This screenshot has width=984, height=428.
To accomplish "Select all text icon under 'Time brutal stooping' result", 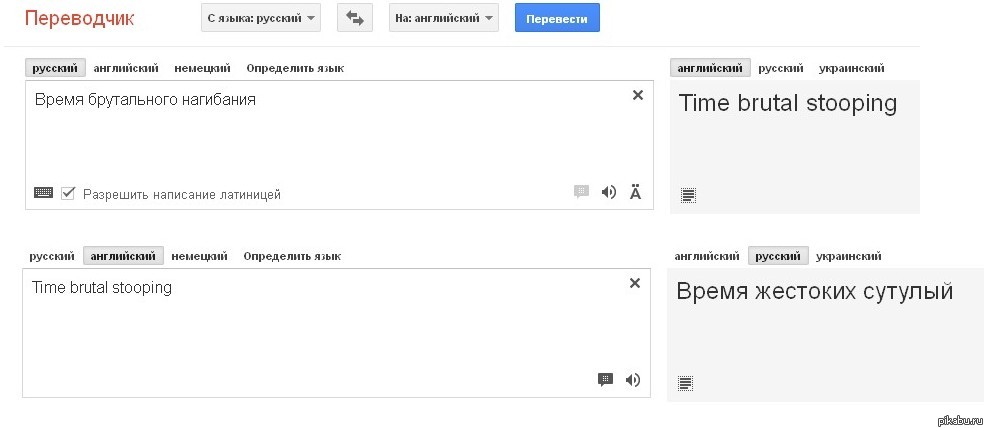I will (688, 195).
